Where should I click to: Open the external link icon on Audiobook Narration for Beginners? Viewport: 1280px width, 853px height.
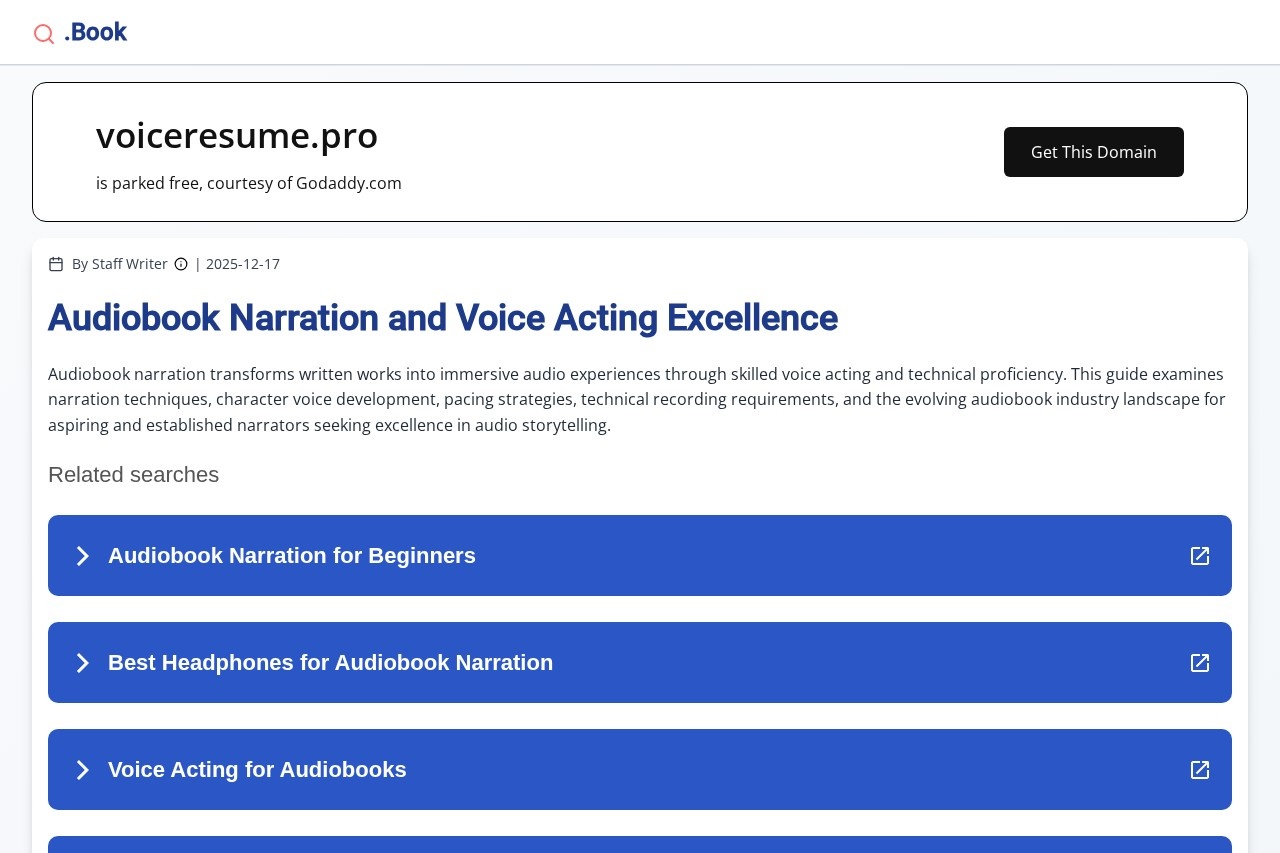coord(1199,555)
